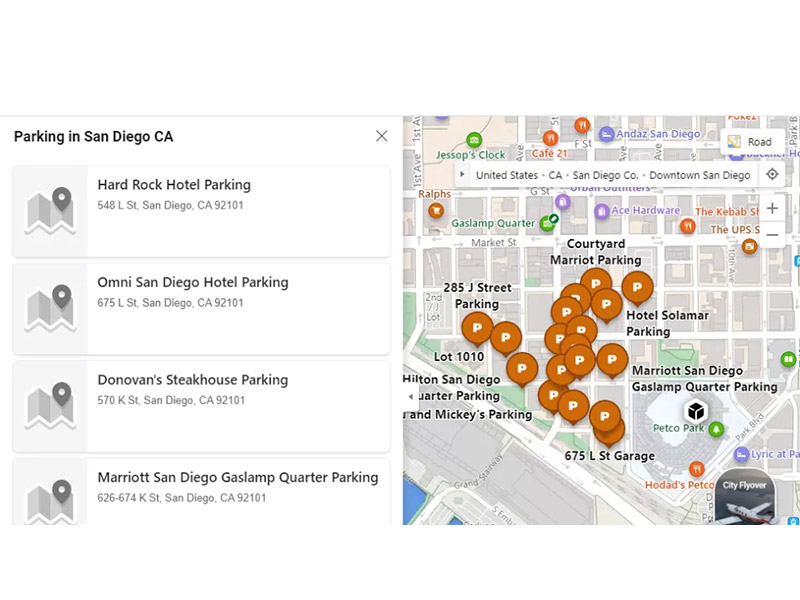Click the Hodad's Petco restaurant icon
Image resolution: width=800 pixels, height=600 pixels.
coord(696,468)
